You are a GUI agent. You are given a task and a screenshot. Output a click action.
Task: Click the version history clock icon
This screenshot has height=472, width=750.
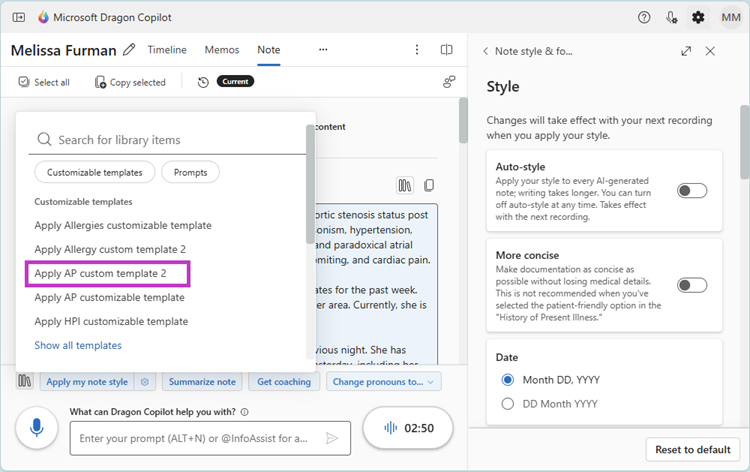203,82
